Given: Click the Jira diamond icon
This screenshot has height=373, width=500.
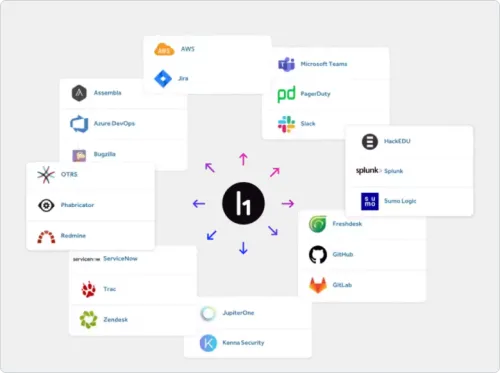Looking at the screenshot, I should [x=163, y=79].
